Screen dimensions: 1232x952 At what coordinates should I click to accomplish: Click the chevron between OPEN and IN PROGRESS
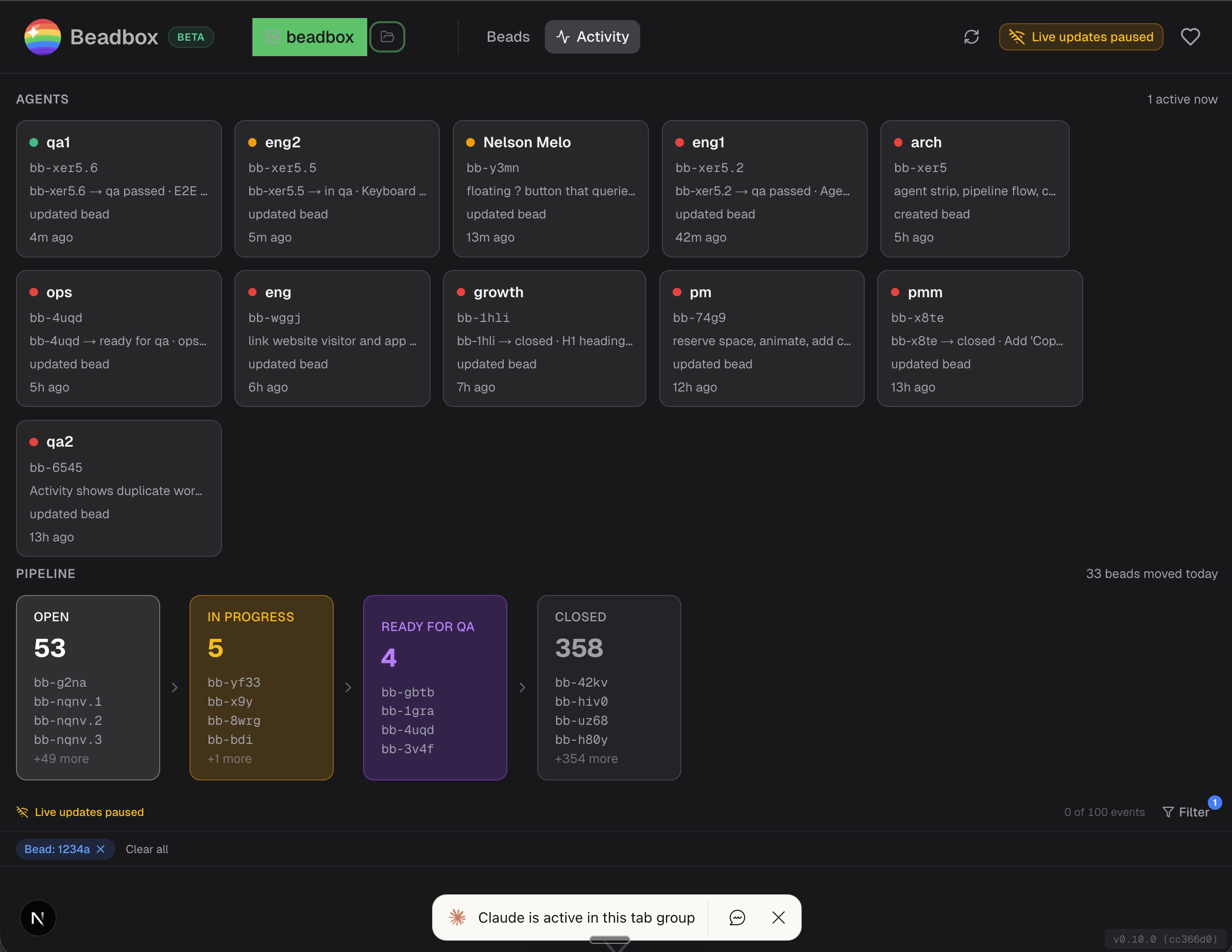tap(174, 687)
